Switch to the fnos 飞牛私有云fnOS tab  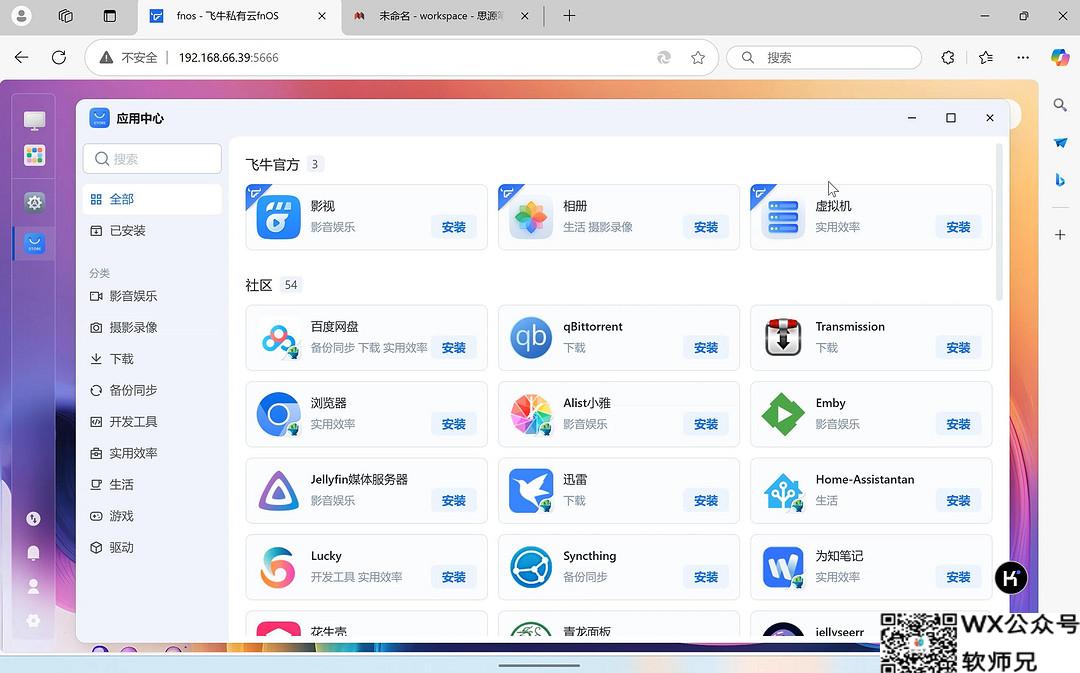pyautogui.click(x=238, y=16)
